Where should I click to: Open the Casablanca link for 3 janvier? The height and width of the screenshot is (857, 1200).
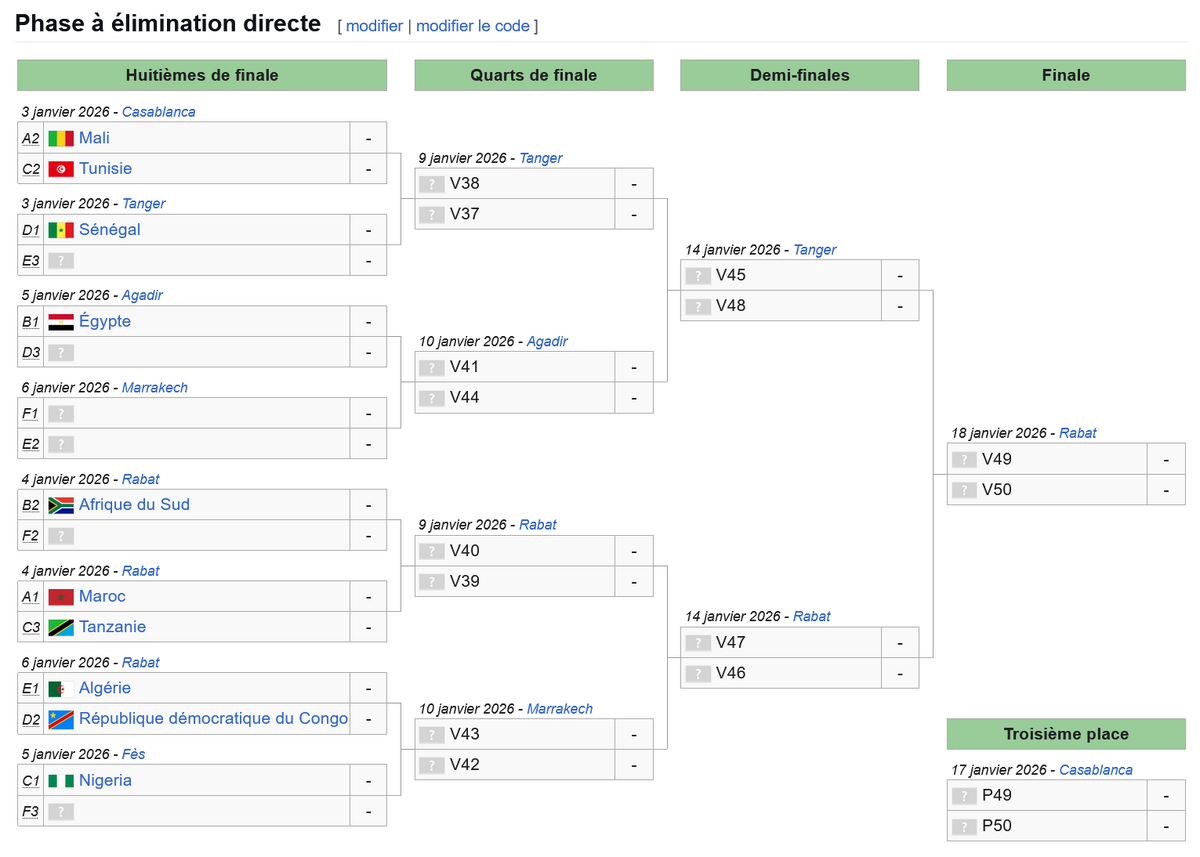[159, 112]
